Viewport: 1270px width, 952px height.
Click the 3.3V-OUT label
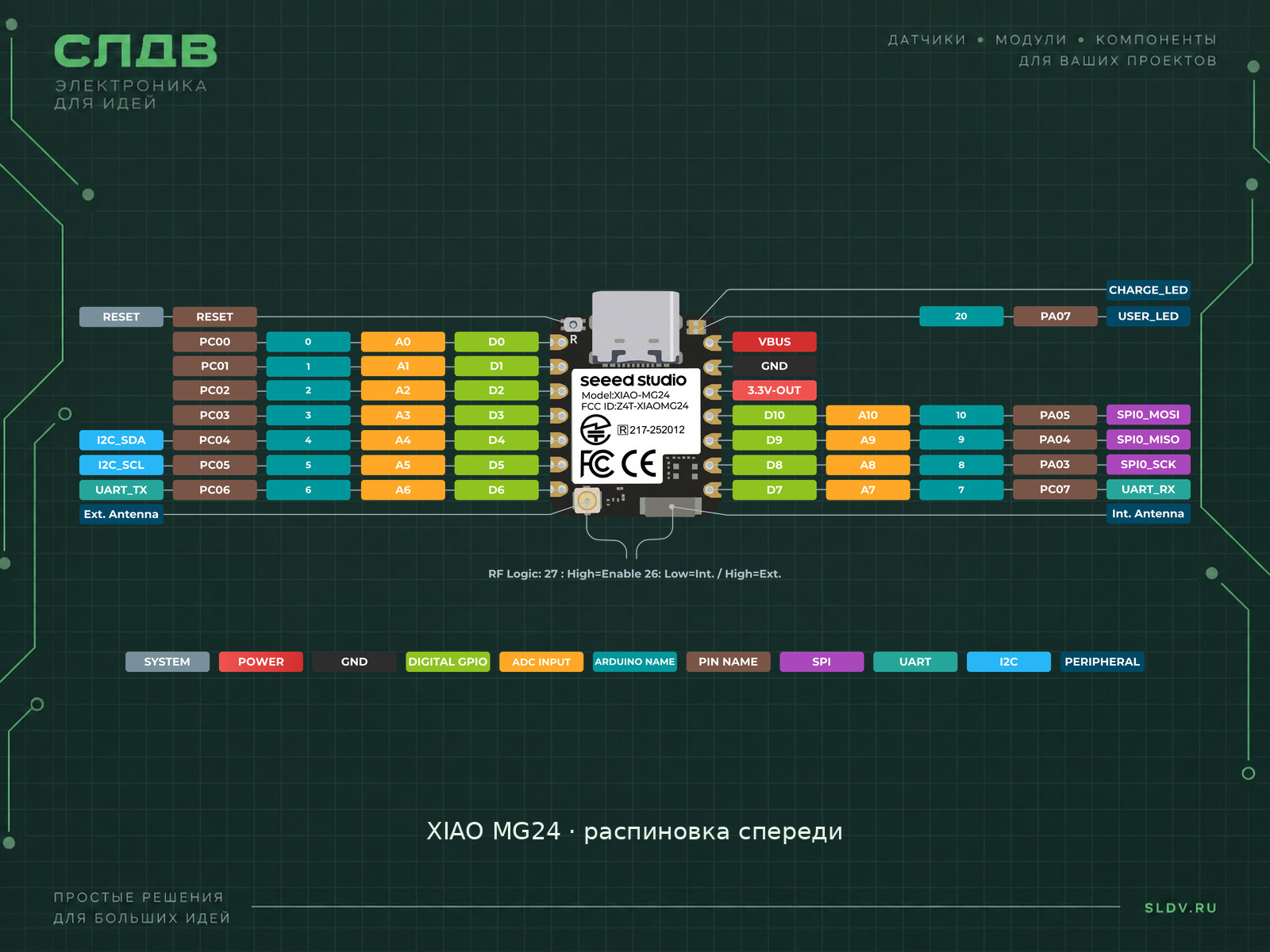[x=774, y=390]
